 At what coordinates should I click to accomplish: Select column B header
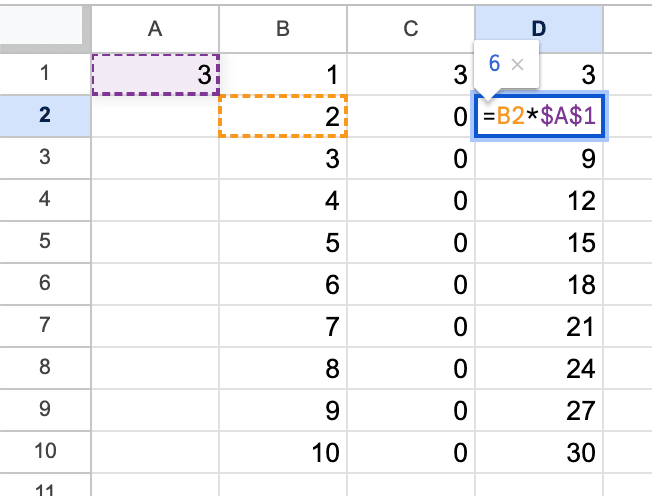(x=283, y=29)
